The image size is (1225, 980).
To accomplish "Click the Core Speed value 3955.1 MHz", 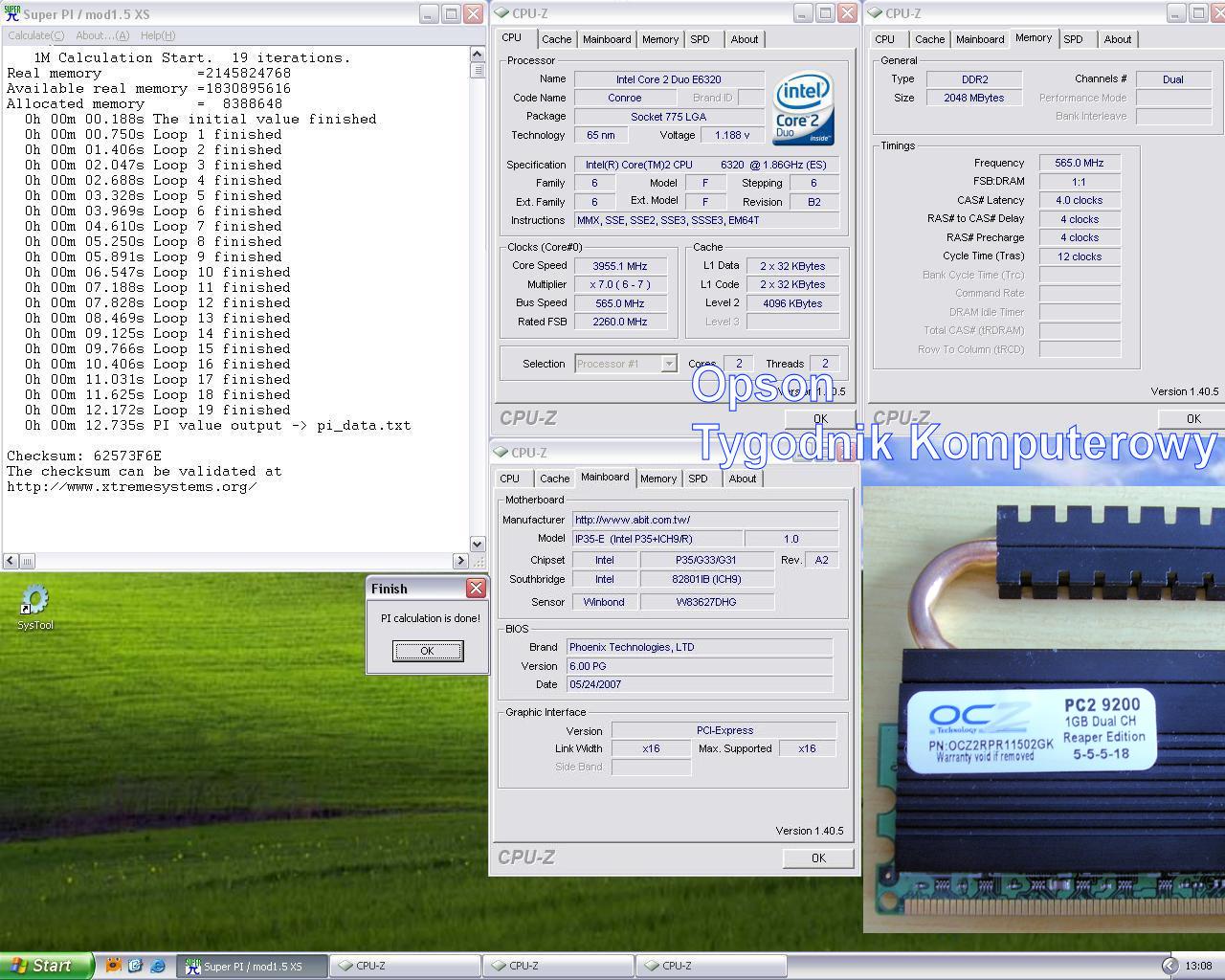I will (x=620, y=266).
